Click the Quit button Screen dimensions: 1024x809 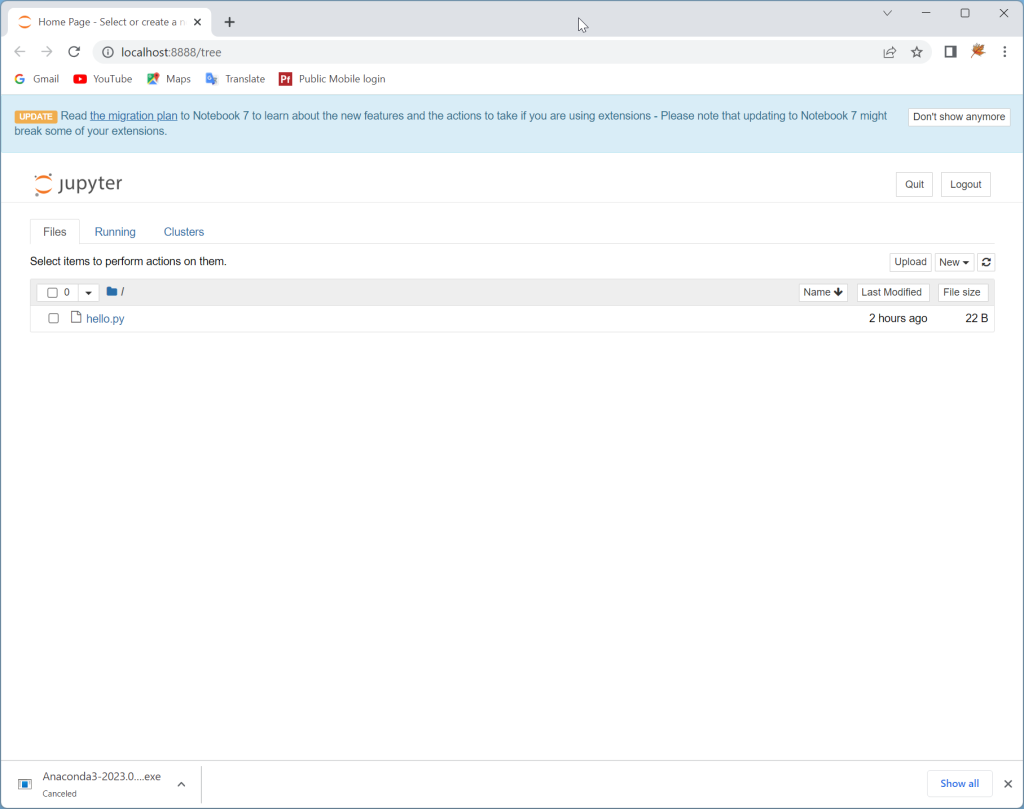click(914, 184)
